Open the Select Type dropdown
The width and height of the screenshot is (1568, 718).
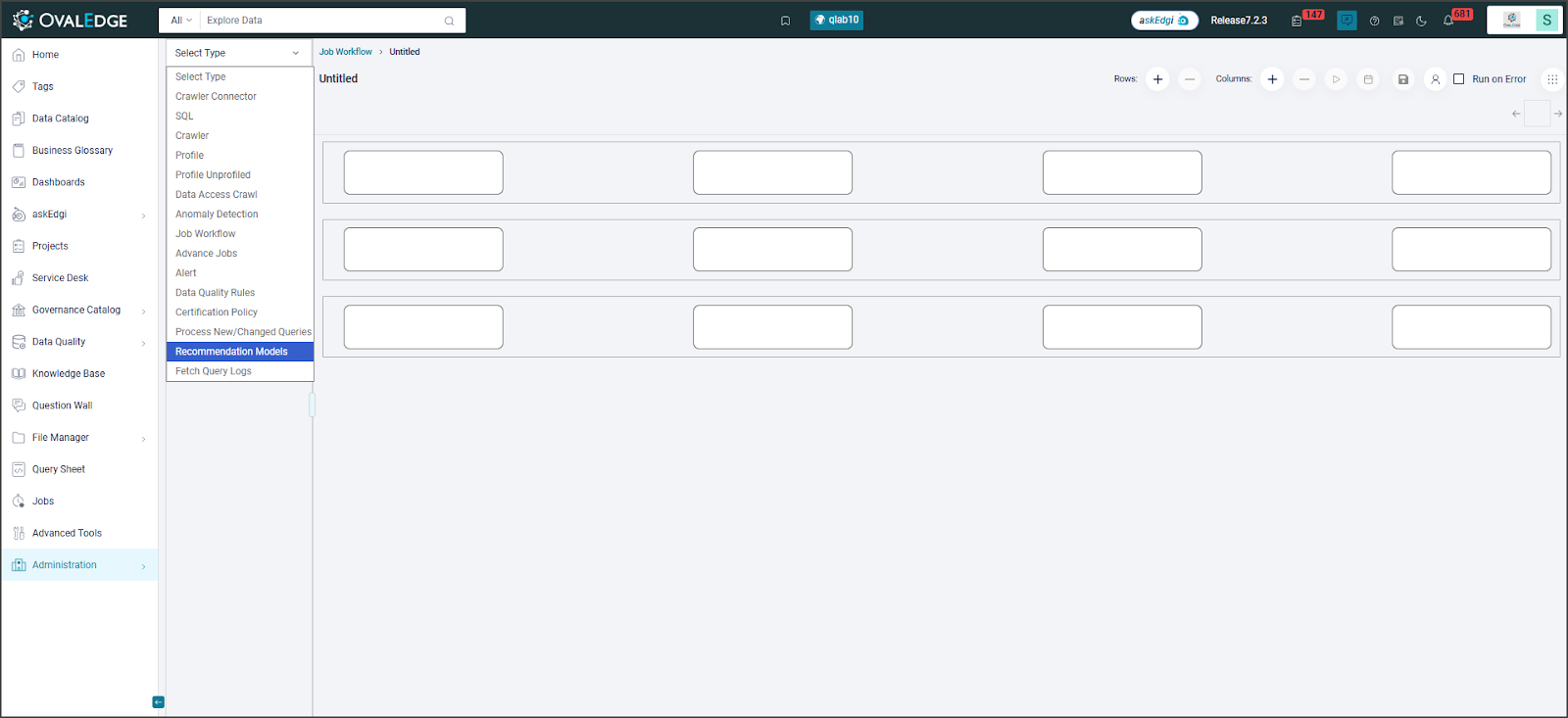click(x=238, y=53)
